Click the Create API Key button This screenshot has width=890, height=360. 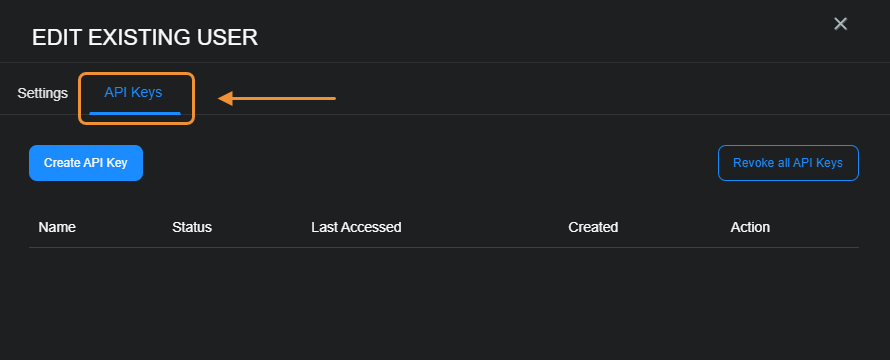click(x=86, y=163)
